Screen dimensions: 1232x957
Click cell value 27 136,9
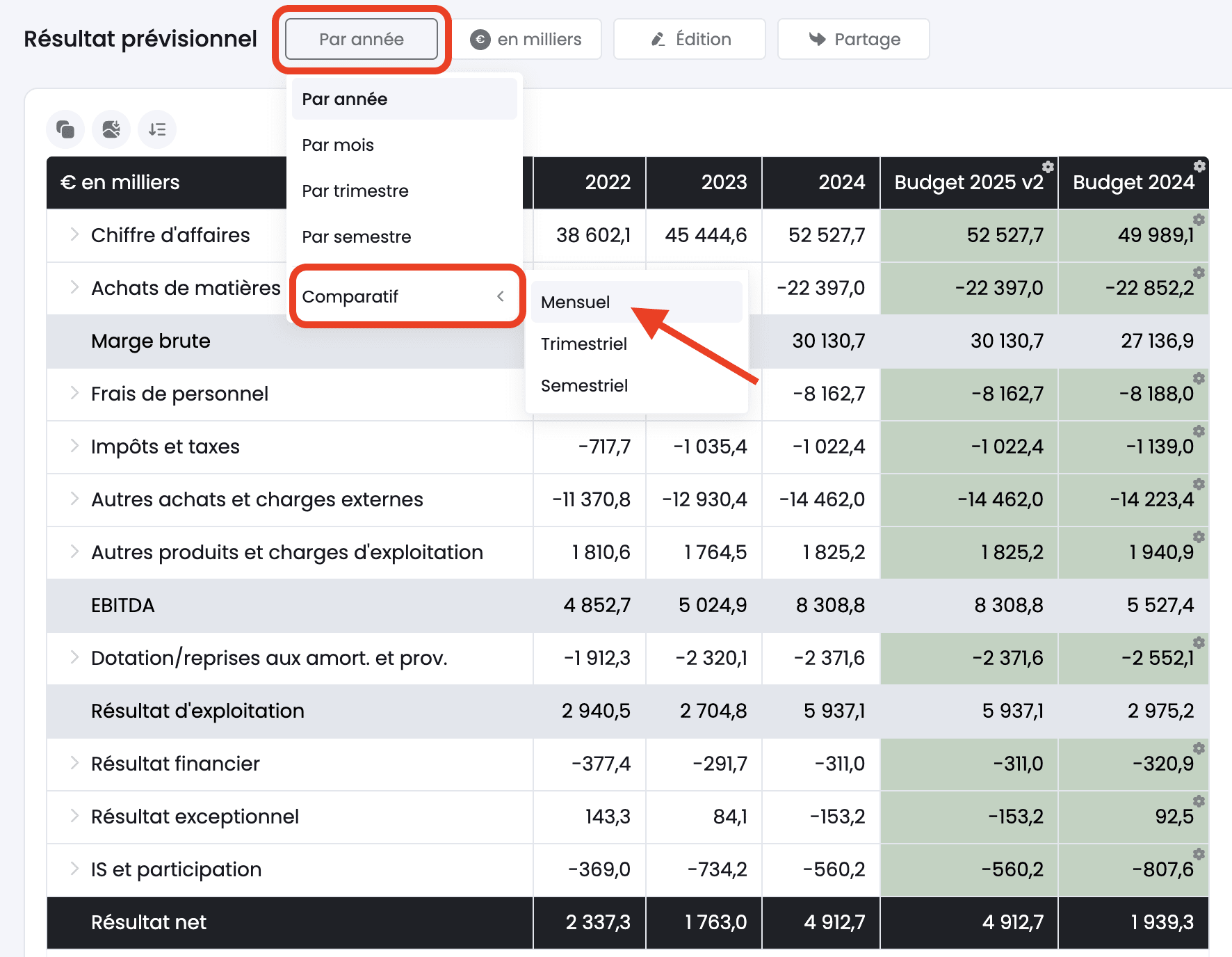(x=1157, y=341)
